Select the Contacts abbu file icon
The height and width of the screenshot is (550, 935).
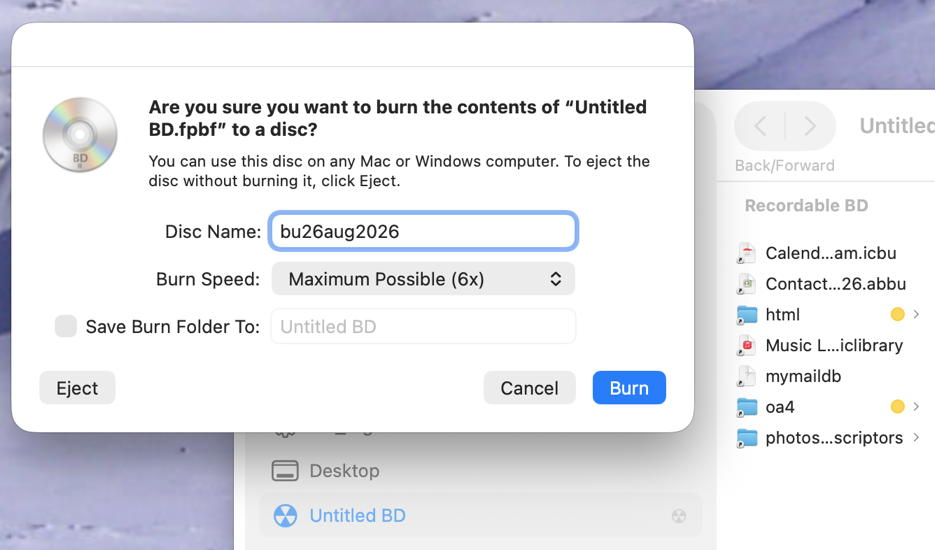click(747, 284)
